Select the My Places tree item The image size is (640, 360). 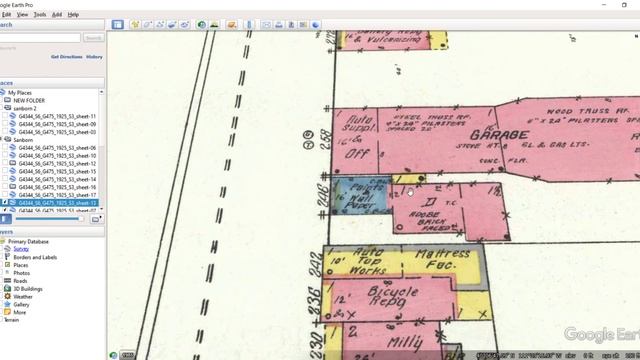click(x=20, y=93)
